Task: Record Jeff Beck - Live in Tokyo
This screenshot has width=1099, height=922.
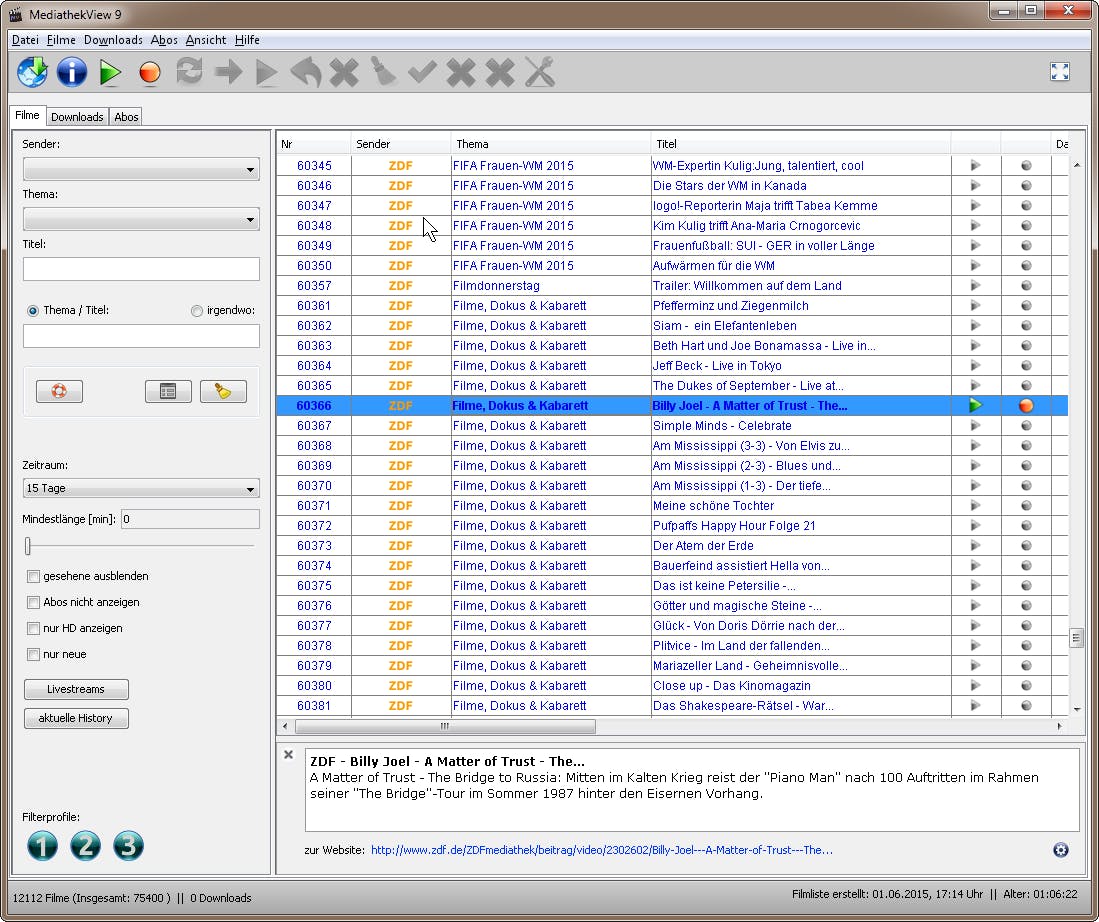Action: click(x=1026, y=365)
